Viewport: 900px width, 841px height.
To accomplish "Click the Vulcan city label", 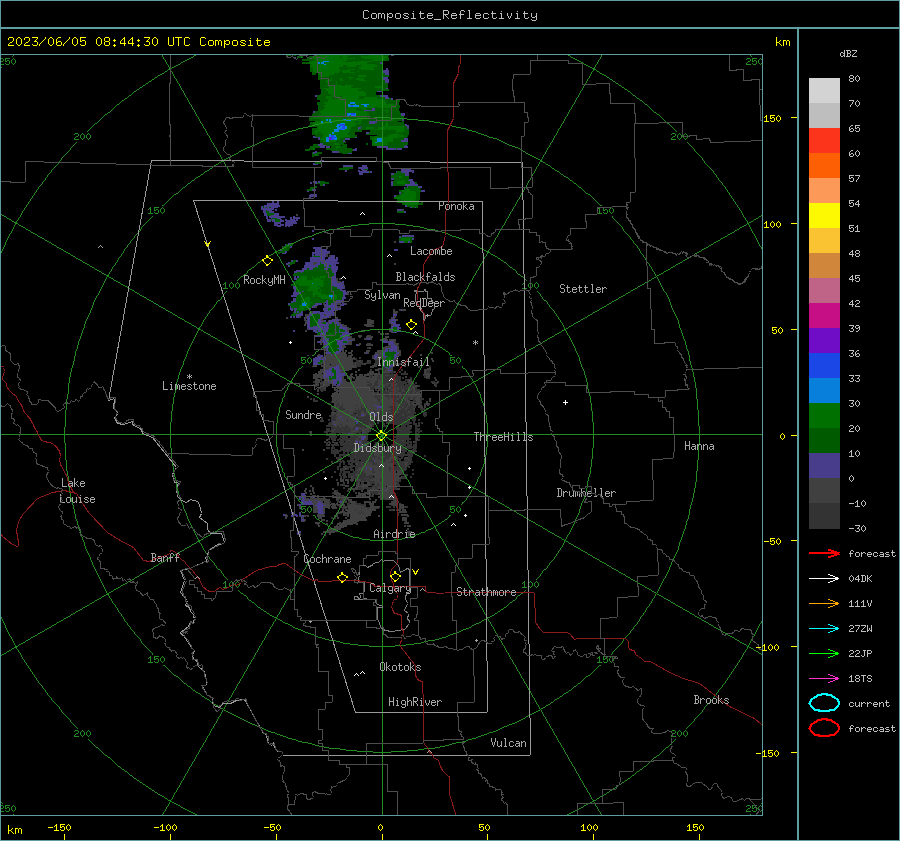I will tap(508, 743).
